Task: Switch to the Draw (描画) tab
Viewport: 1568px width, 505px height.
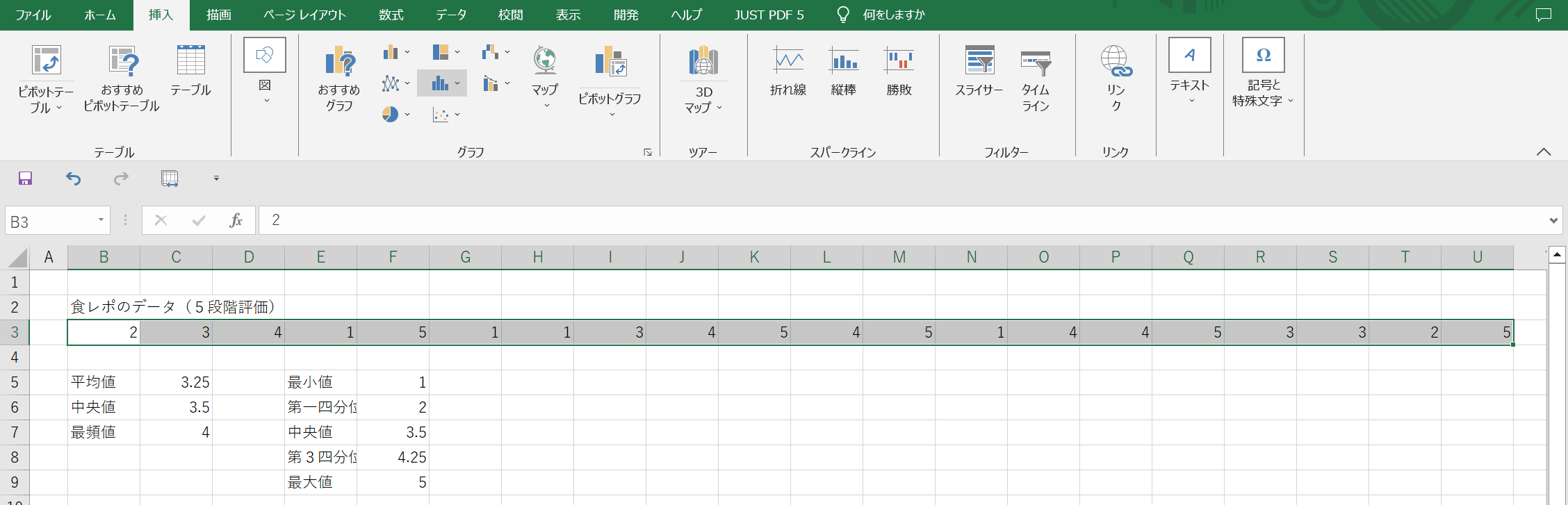Action: tap(219, 15)
